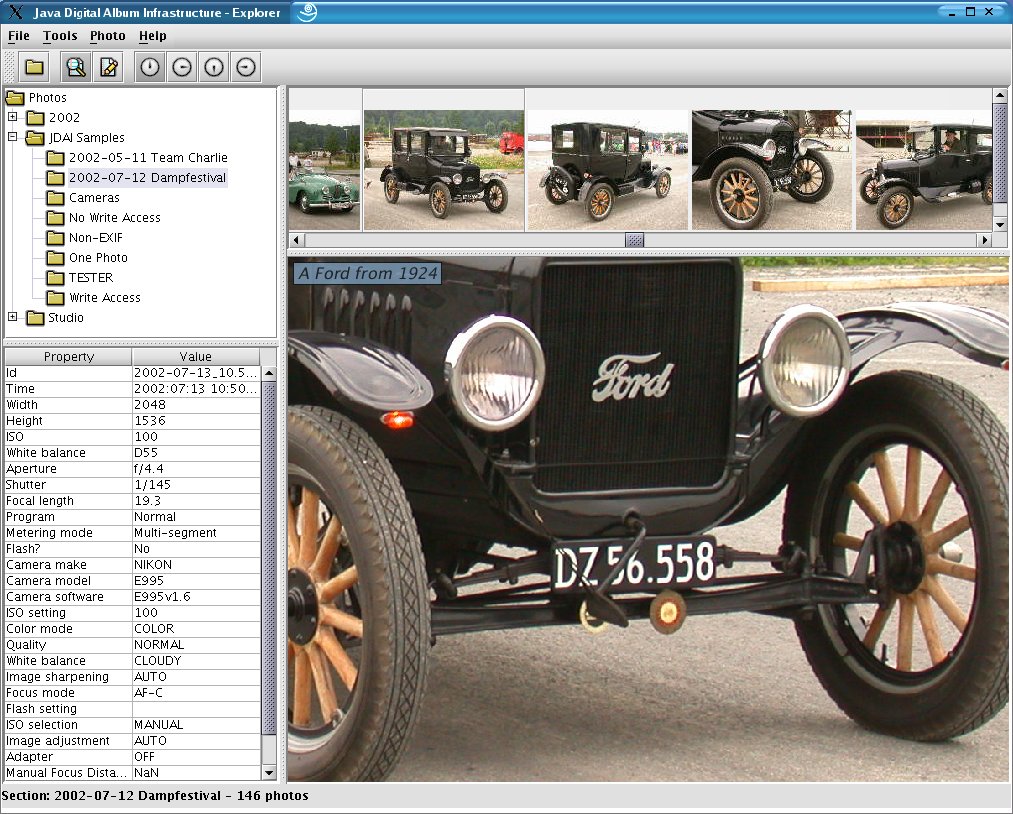Image resolution: width=1013 pixels, height=814 pixels.
Task: Select the 'Flash?' property cell
Action: (68, 549)
